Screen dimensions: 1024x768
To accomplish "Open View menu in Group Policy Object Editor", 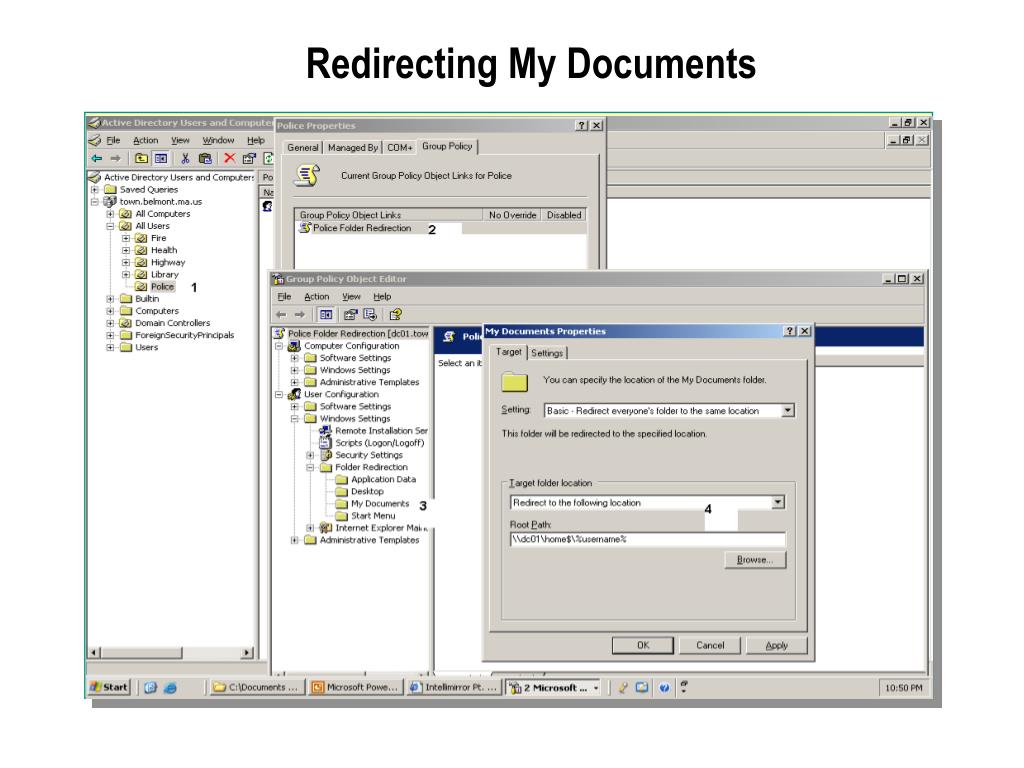I will [x=351, y=296].
